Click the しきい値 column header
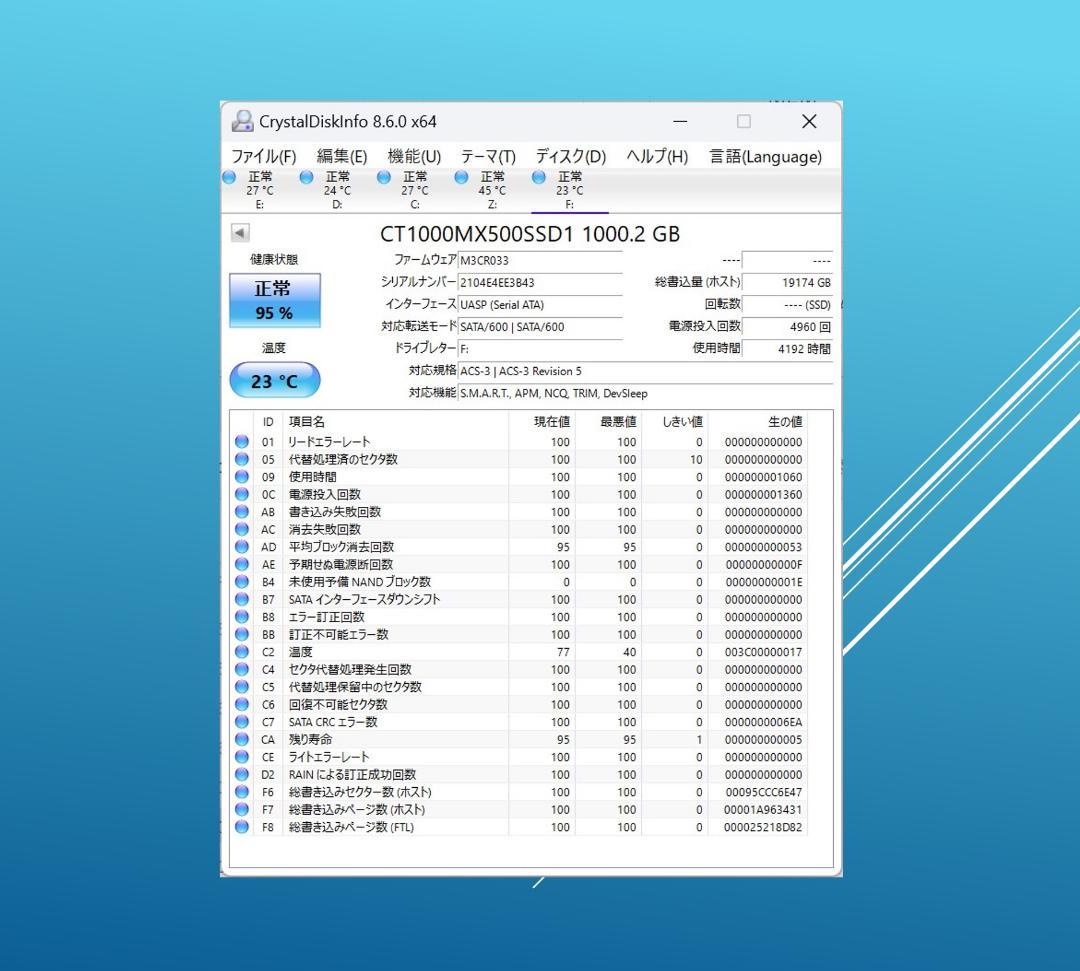Image resolution: width=1080 pixels, height=971 pixels. point(675,421)
